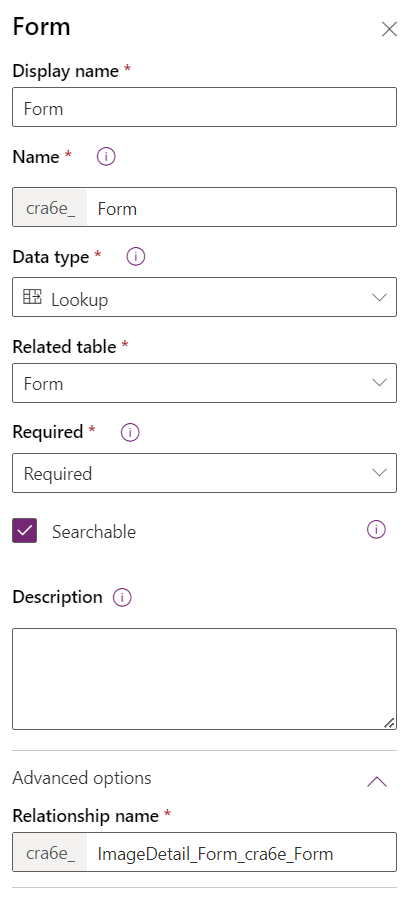Viewport: 407px width, 902px height.
Task: Click the Lookup table icon in Data type
Action: (32, 297)
